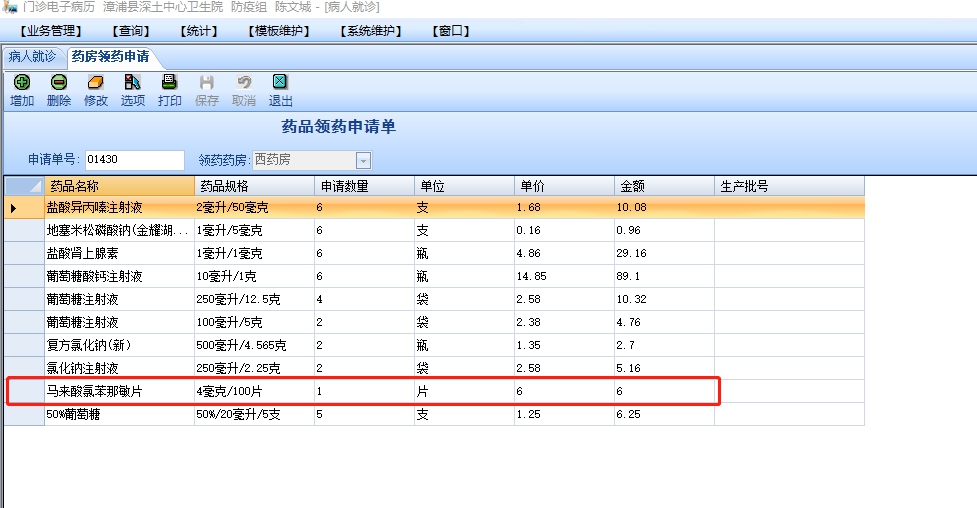Viewport: 977px width, 508px height.
Task: Click the 500毫升/4.565克 specification cell
Action: (x=254, y=345)
